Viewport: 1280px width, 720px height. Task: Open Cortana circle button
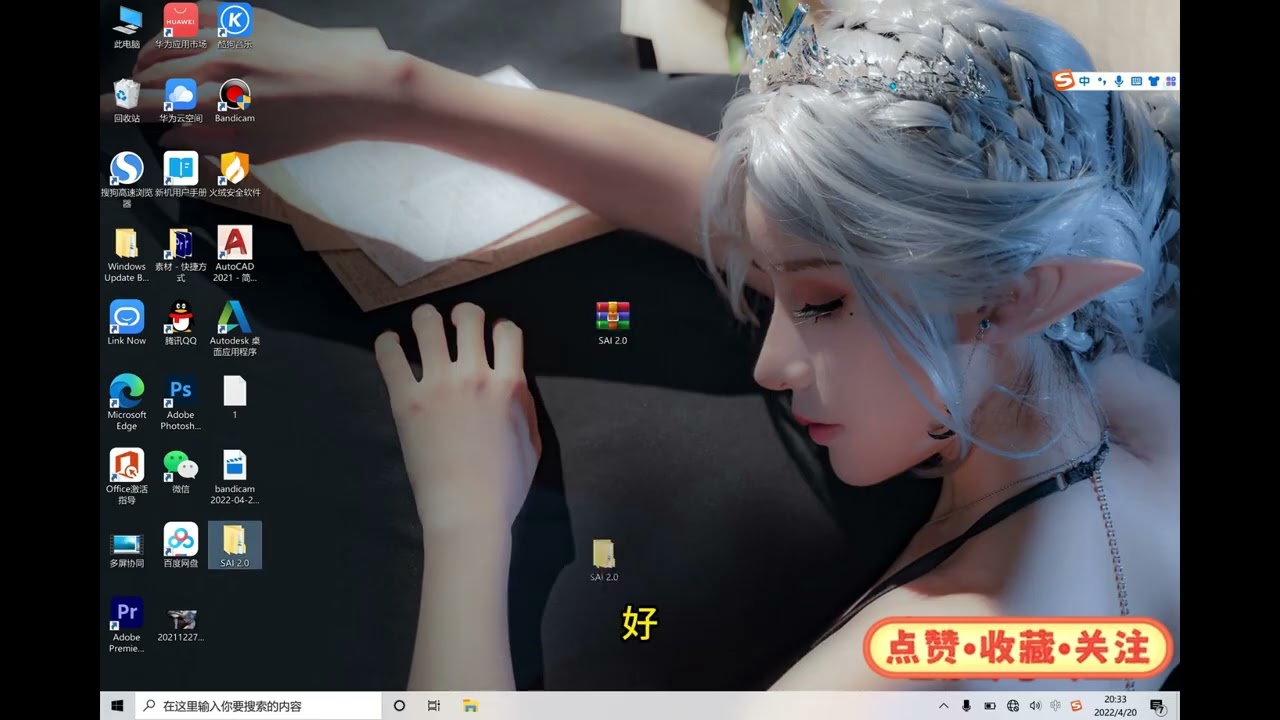[399, 706]
